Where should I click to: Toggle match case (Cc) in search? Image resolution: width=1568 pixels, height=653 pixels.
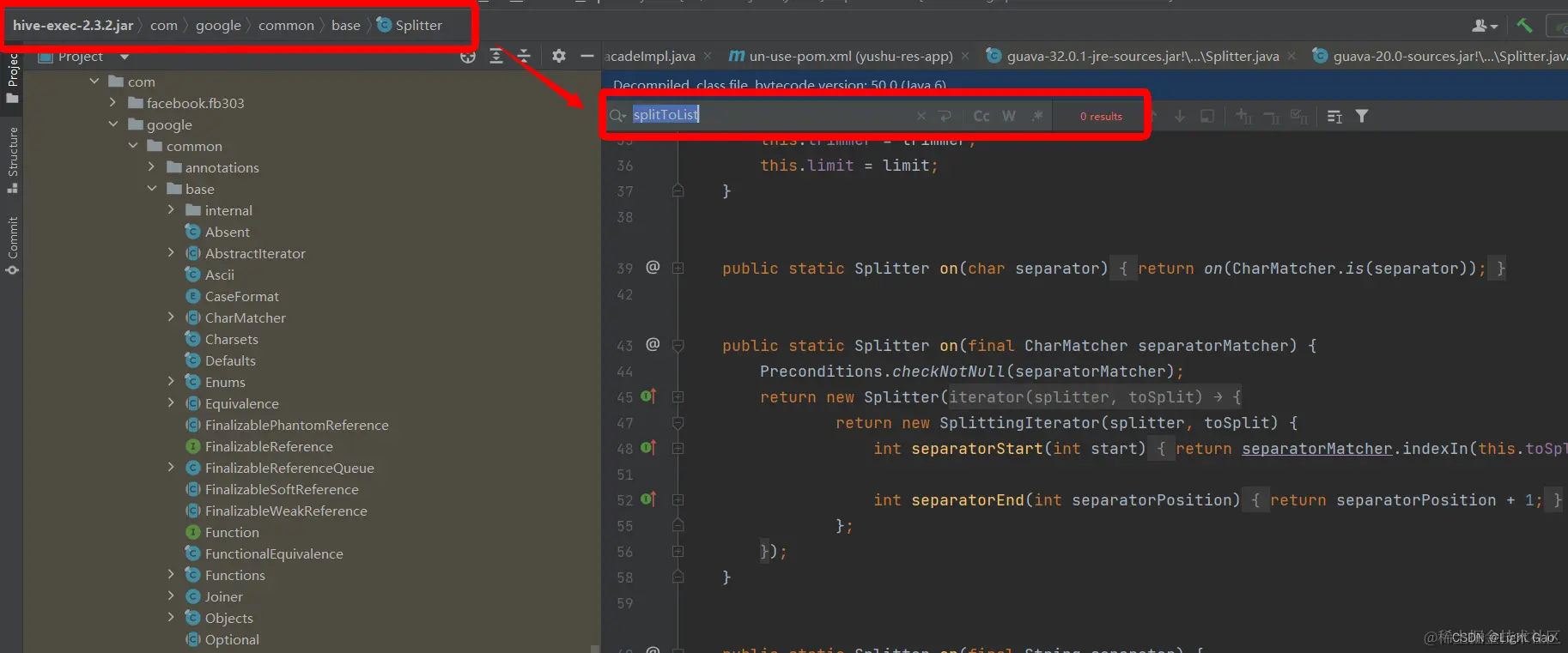[982, 116]
